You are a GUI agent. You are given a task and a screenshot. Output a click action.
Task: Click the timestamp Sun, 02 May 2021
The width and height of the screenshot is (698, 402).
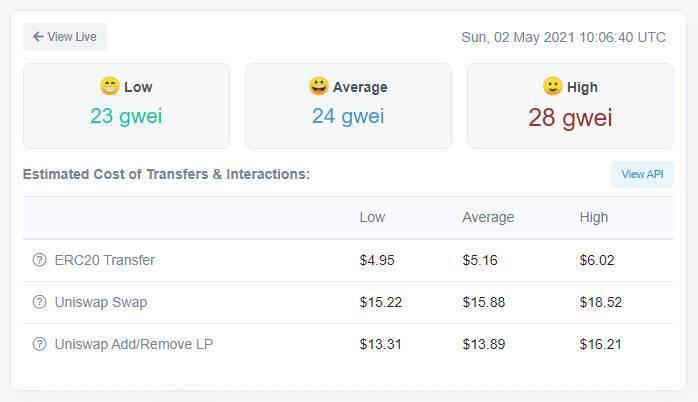point(563,37)
